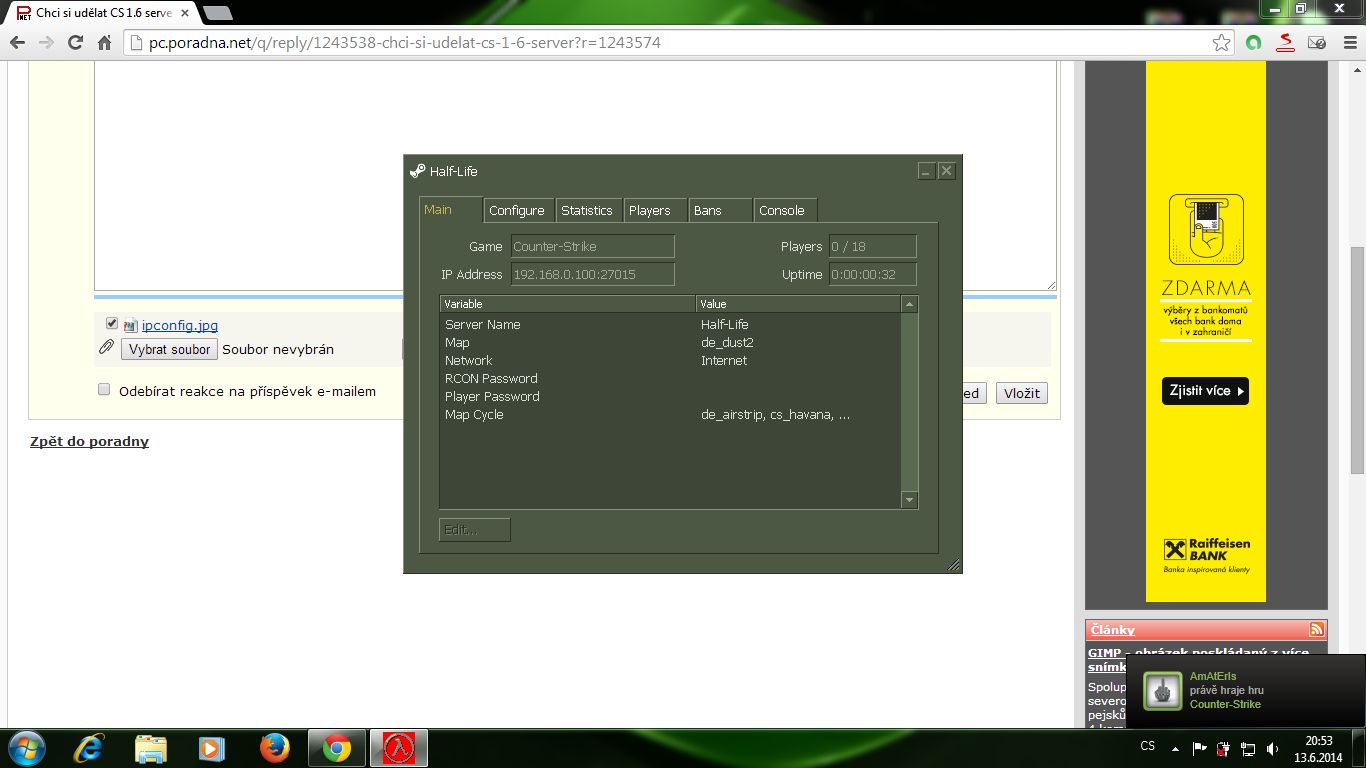
Task: Click the IP Address field
Action: click(593, 274)
